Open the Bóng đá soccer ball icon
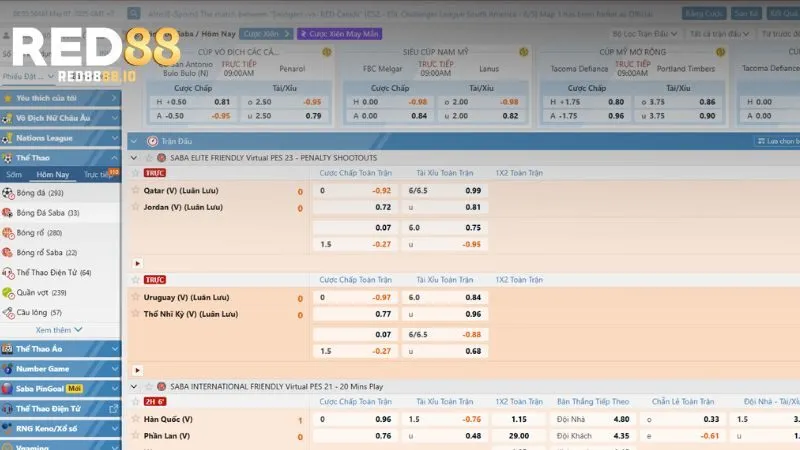Viewport: 800px width, 450px height. coord(8,193)
